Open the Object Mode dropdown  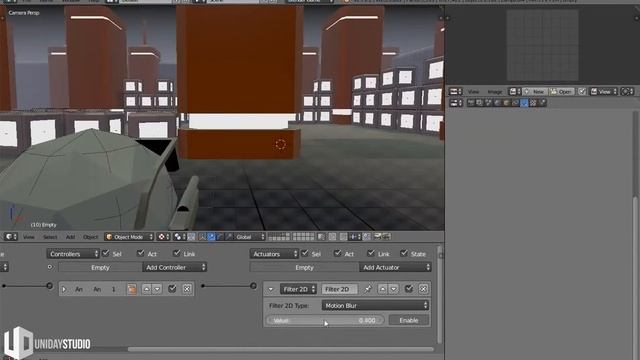pos(129,237)
